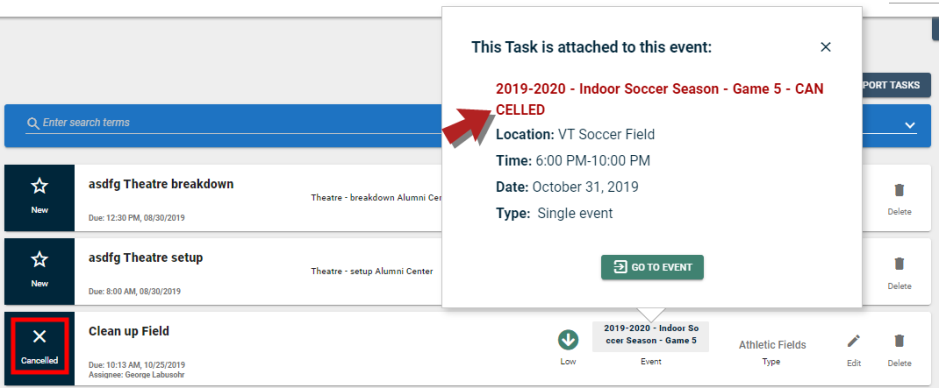Click the GO TO EVENT button

click(x=652, y=267)
